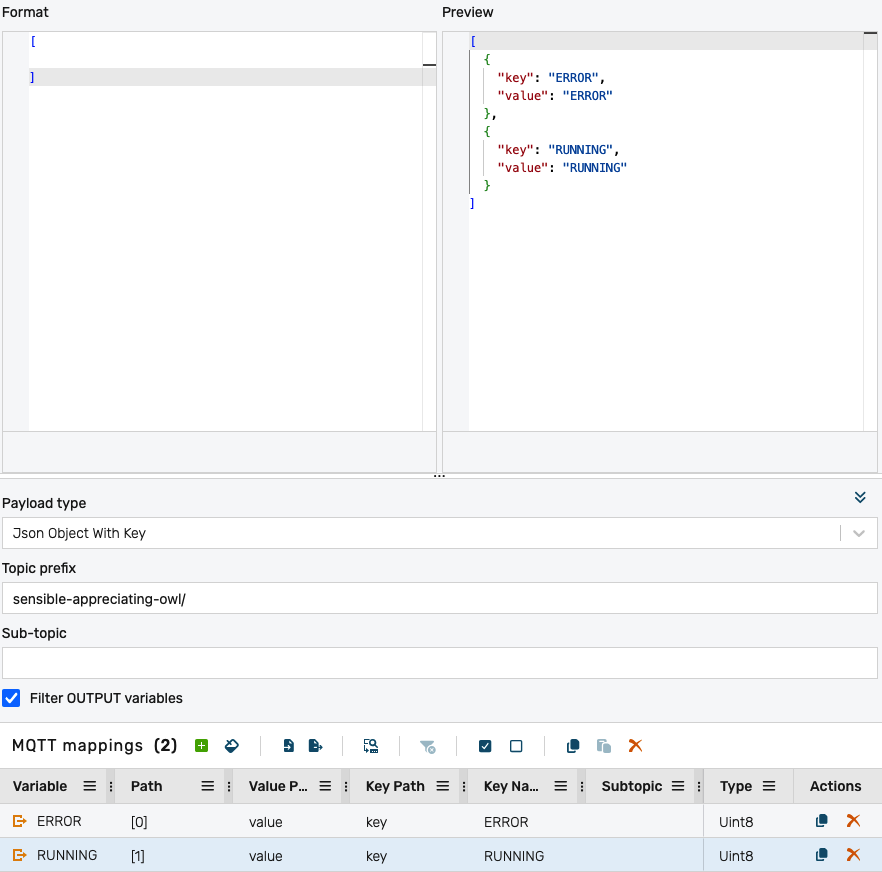Collapse the settings panel with double chevron

(x=860, y=497)
